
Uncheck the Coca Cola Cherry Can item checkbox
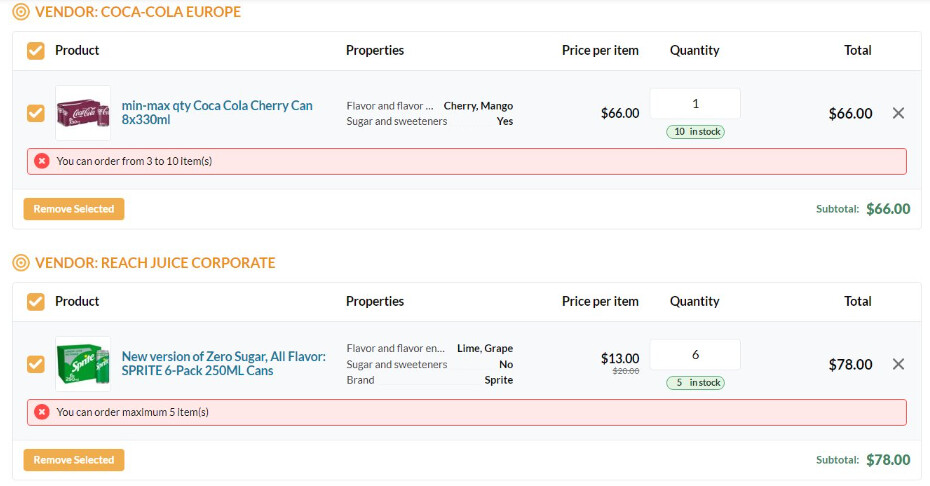(36, 113)
